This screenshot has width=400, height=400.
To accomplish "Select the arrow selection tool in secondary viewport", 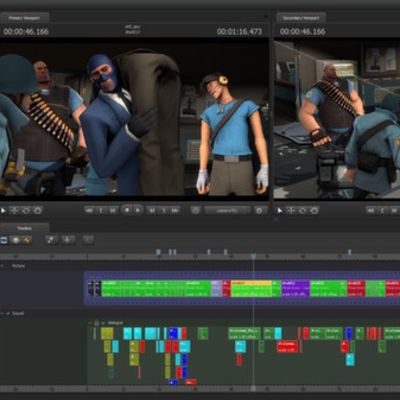I will (x=279, y=211).
